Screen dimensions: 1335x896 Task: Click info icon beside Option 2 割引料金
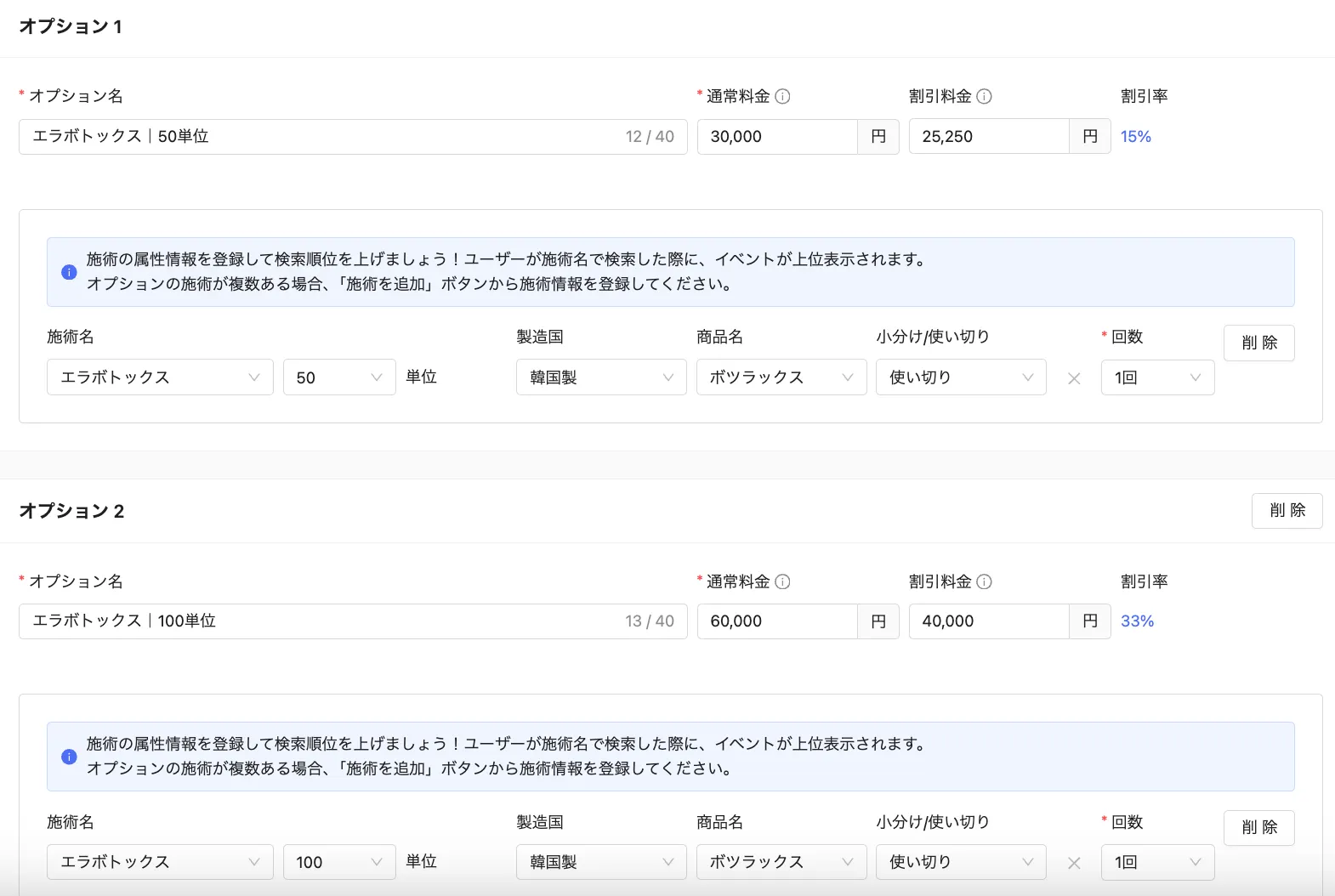(x=985, y=581)
